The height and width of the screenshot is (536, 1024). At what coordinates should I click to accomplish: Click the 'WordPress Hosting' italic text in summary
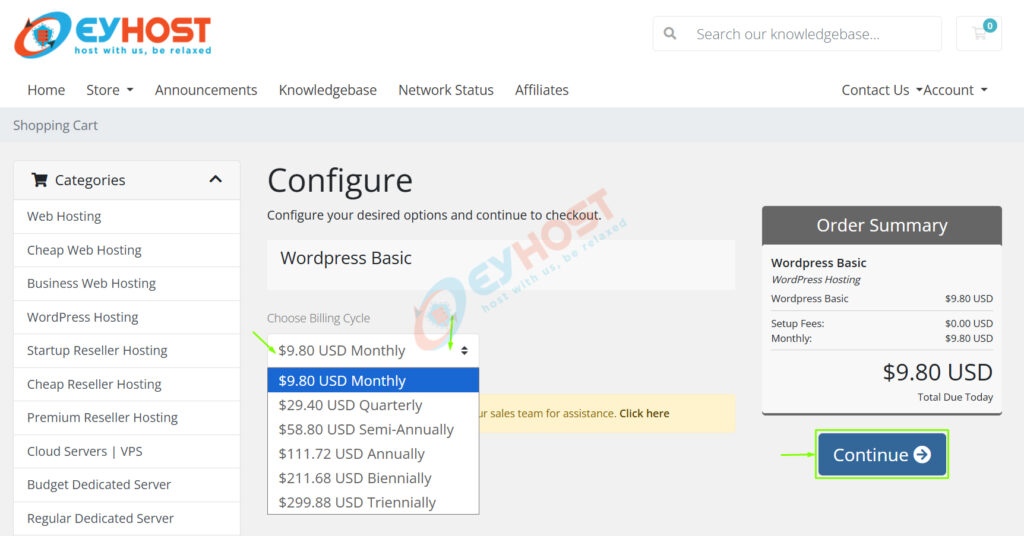(x=816, y=279)
